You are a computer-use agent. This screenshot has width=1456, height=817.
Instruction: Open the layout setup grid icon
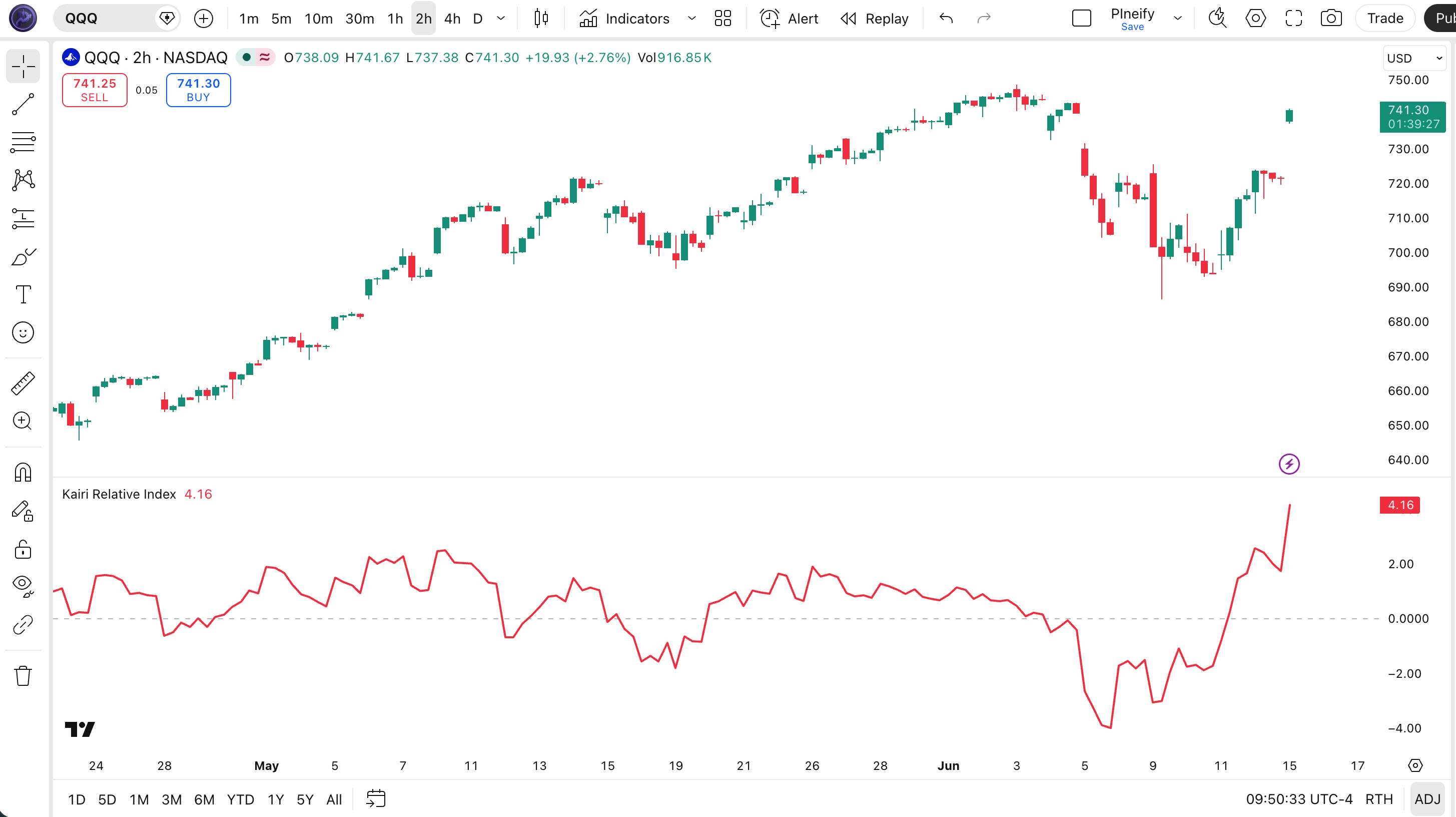[x=723, y=19]
